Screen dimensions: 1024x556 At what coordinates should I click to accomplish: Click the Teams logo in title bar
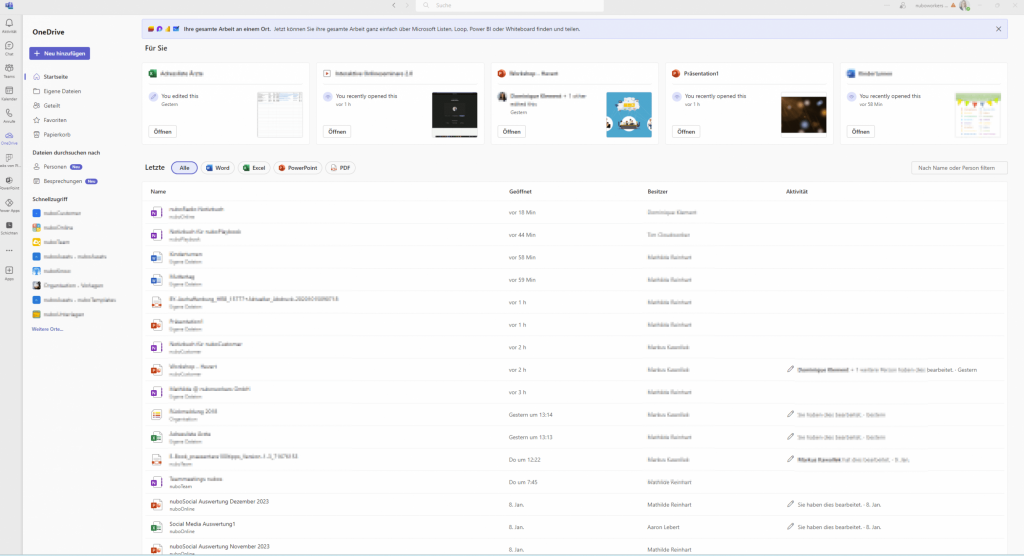(9, 5)
